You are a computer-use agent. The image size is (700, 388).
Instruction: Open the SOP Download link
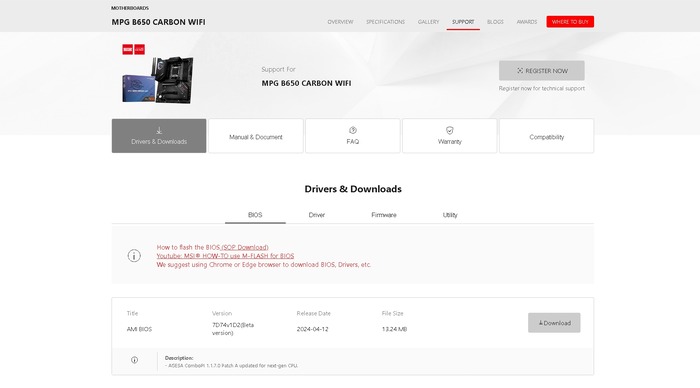245,247
